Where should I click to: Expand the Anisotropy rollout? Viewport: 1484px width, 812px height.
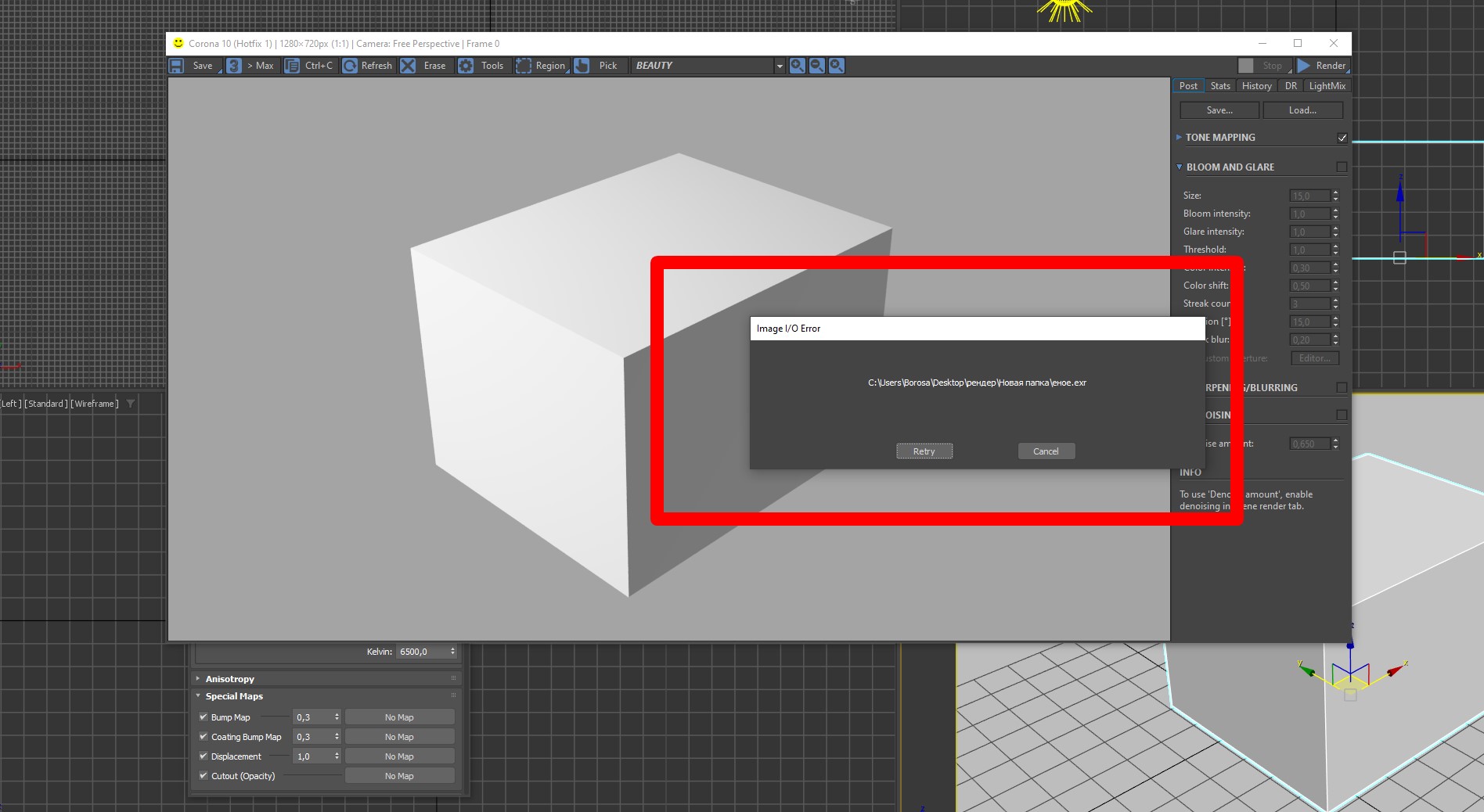tap(229, 679)
